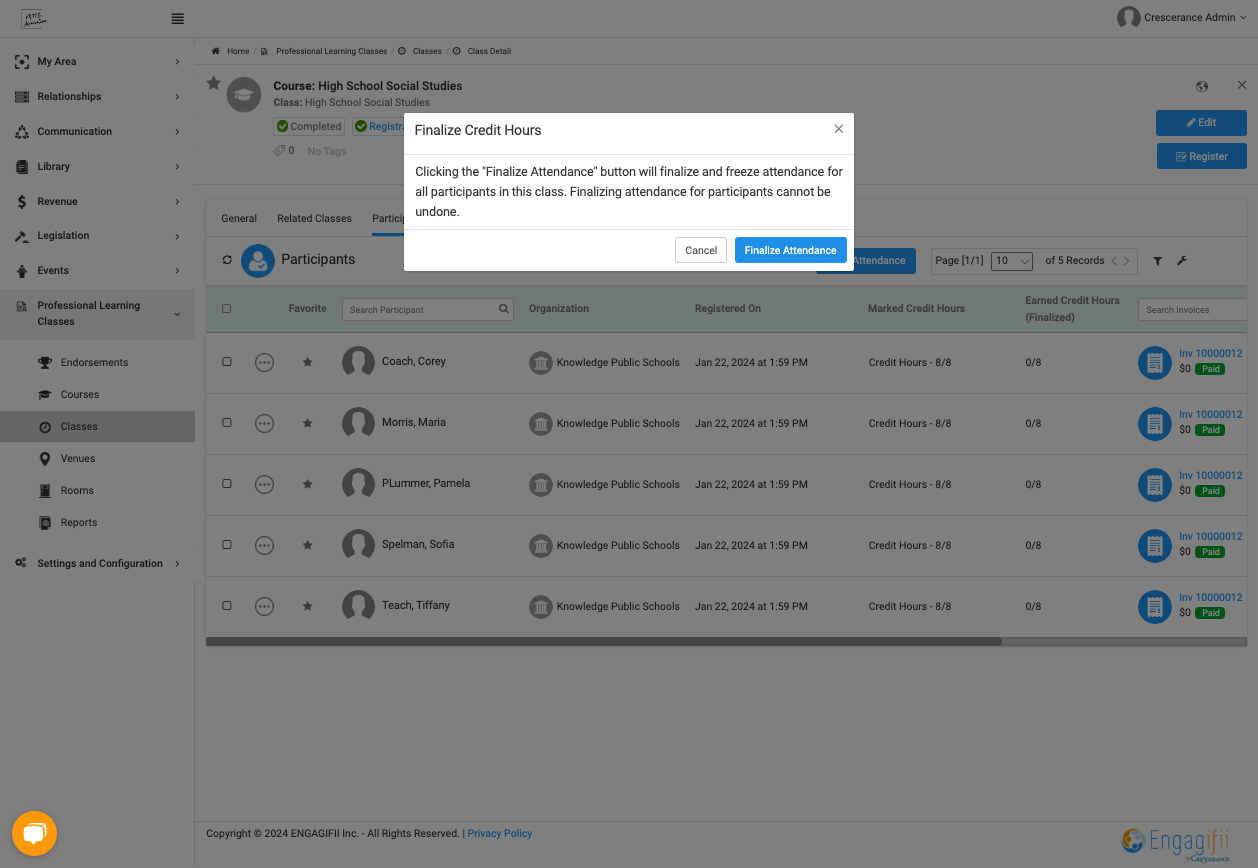
Task: Expand Relationships menu
Action: click(97, 97)
